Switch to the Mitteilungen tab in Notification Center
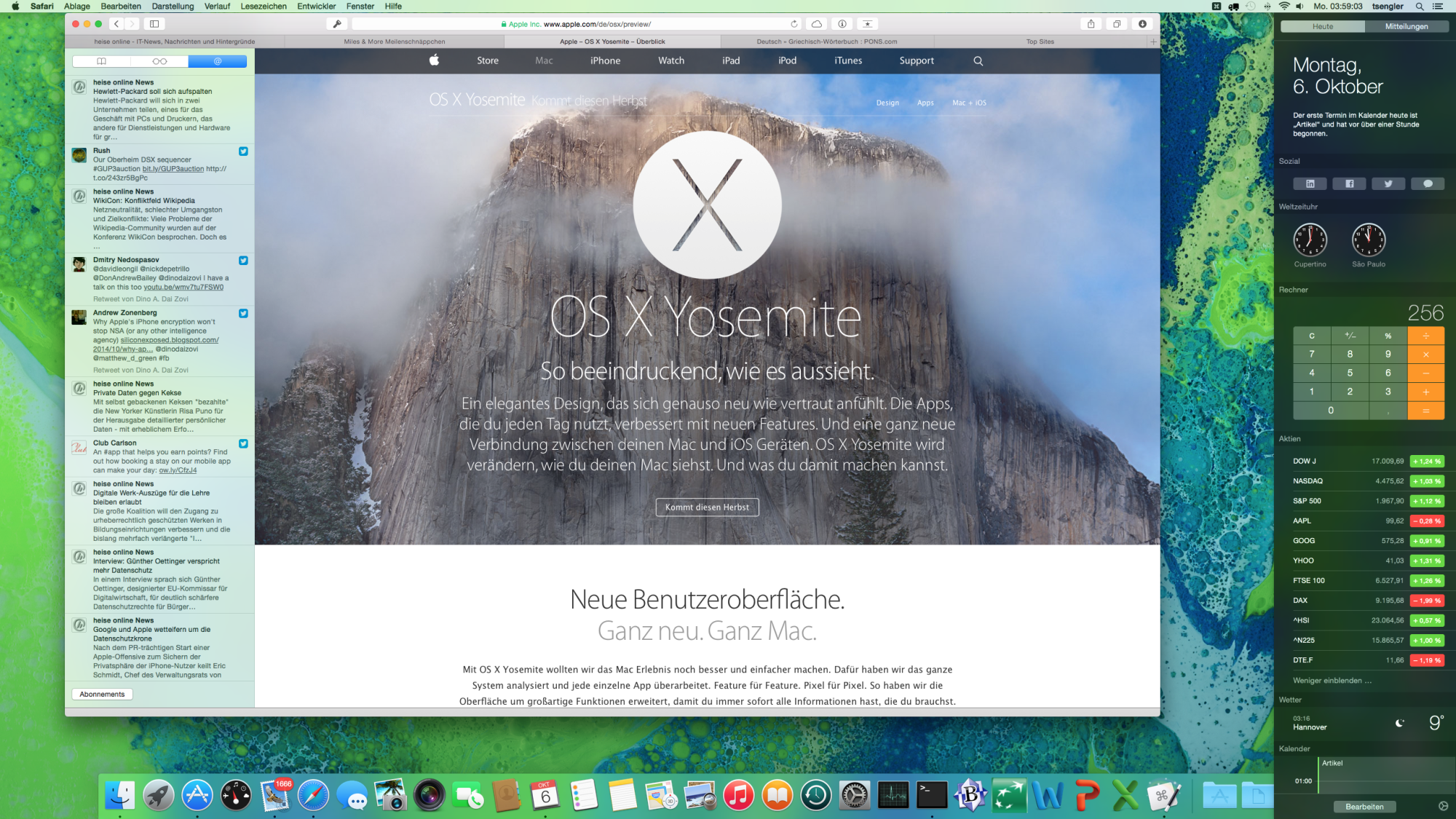 pos(1406,26)
